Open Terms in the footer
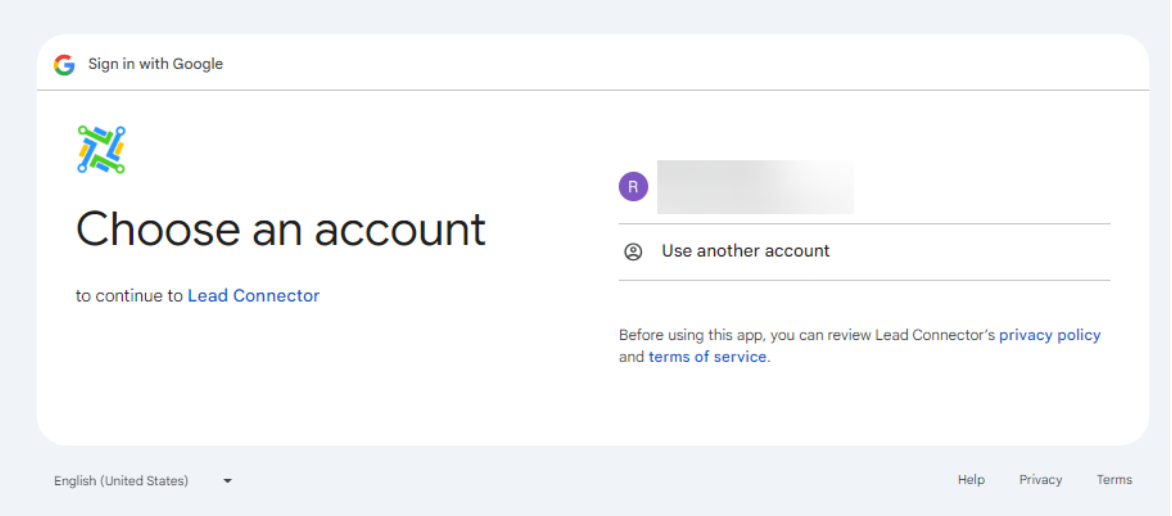The image size is (1172, 516). [x=1114, y=480]
